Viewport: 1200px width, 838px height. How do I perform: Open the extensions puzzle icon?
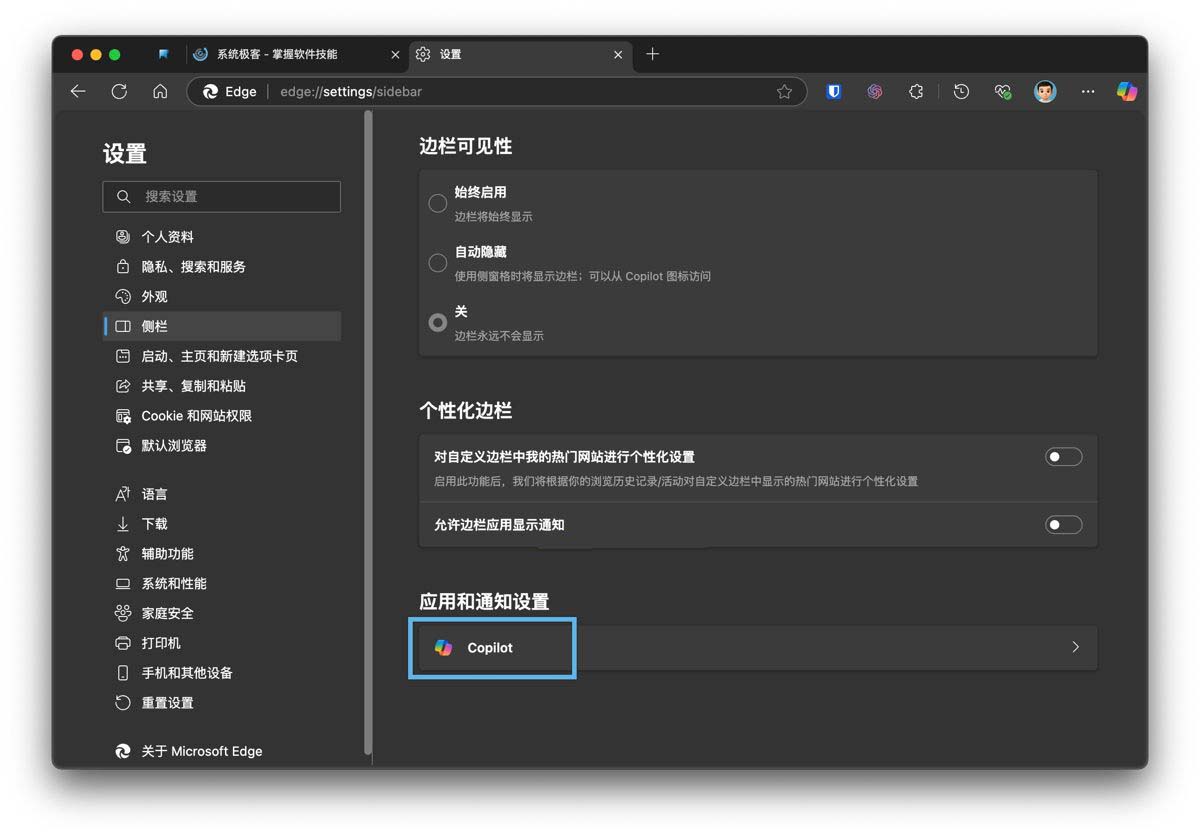click(916, 91)
